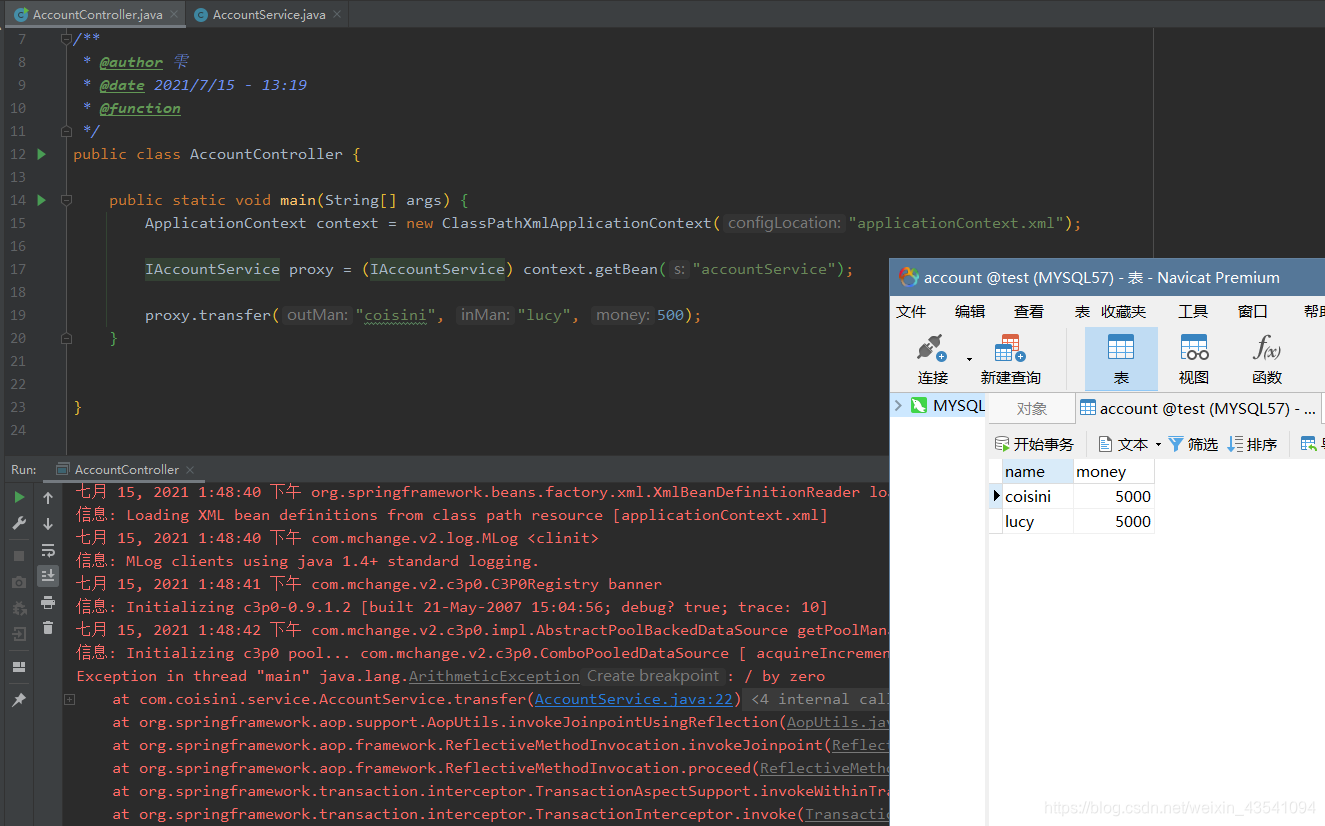Open run configuration wrench icon in Run panel
This screenshot has height=826, width=1325.
[x=19, y=523]
